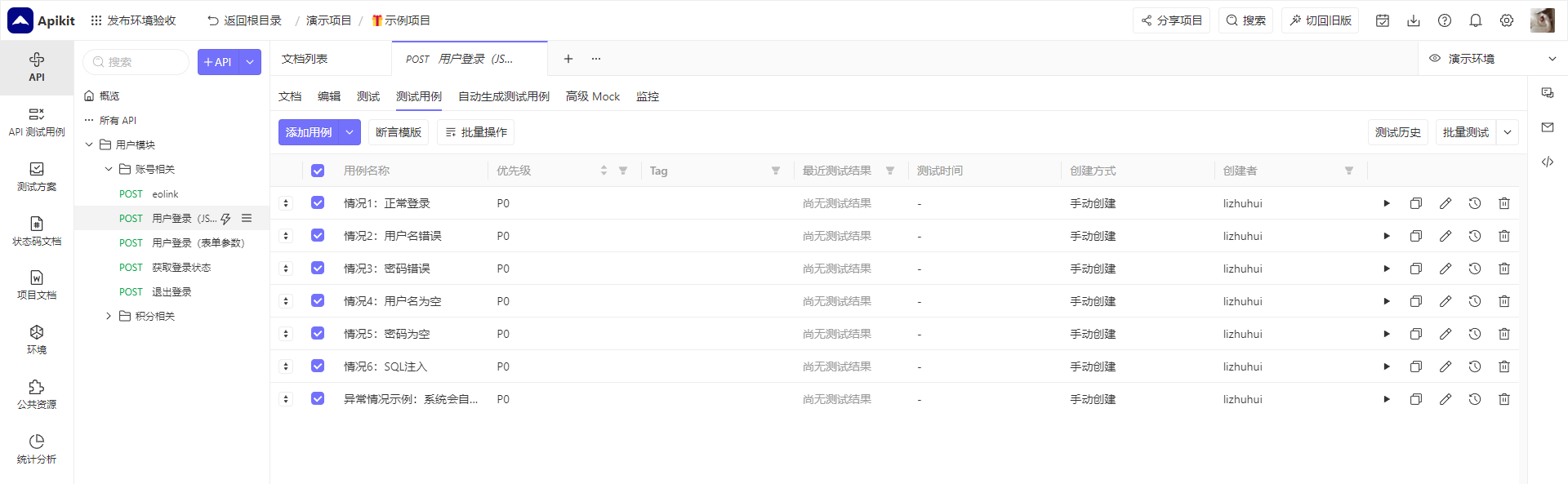
Task: Open 优先级 column filter
Action: coord(623,171)
